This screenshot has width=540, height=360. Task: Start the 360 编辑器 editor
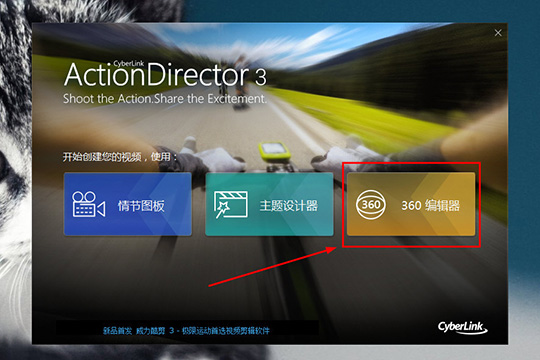pos(411,204)
